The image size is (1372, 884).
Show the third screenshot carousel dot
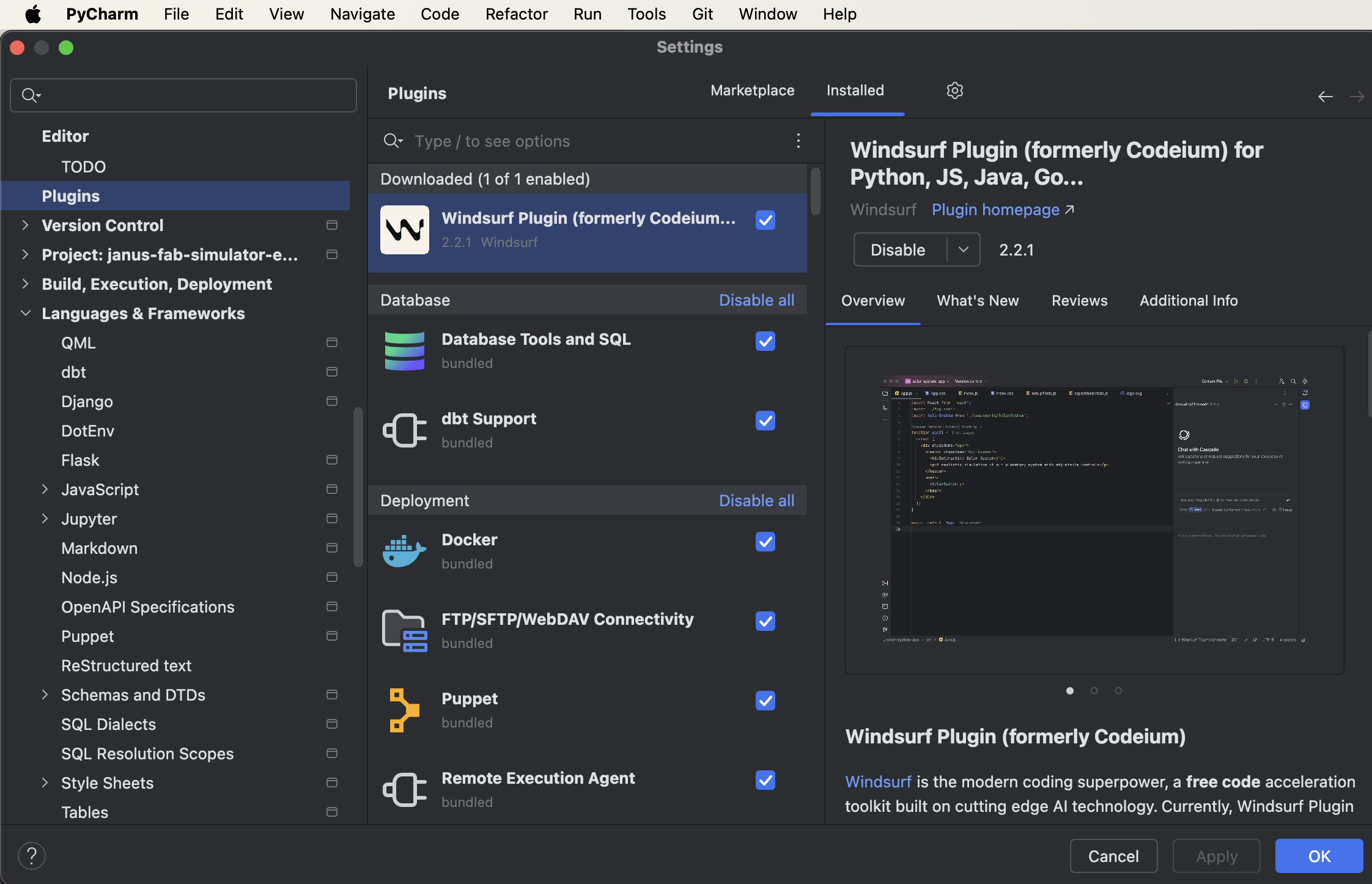tap(1118, 691)
